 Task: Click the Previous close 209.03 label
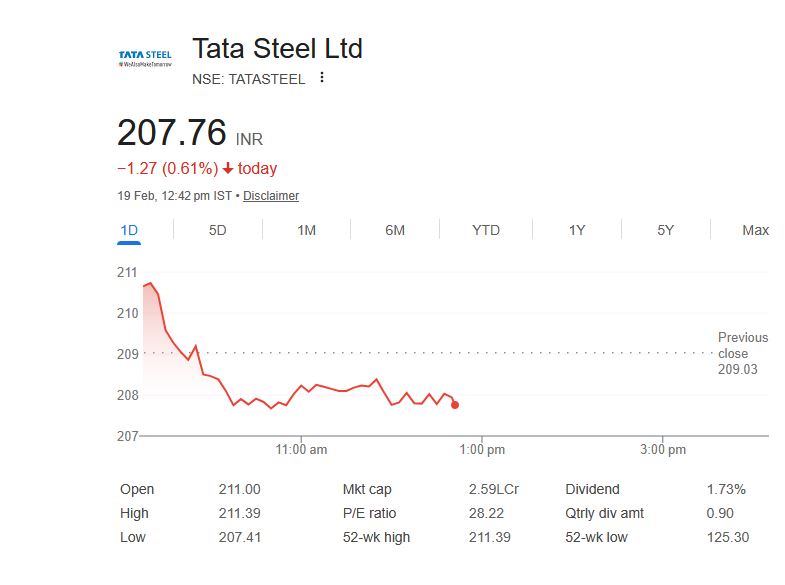pos(743,354)
